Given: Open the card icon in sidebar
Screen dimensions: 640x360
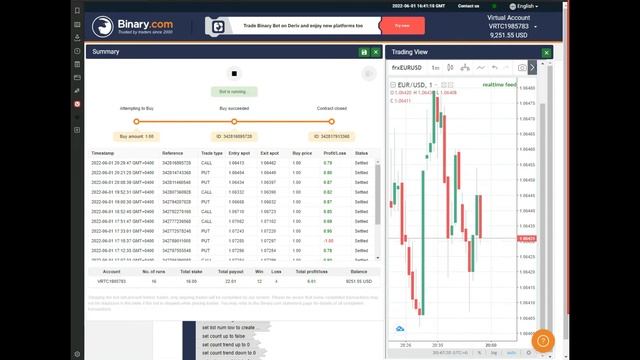Looking at the screenshot, I should [77, 78].
